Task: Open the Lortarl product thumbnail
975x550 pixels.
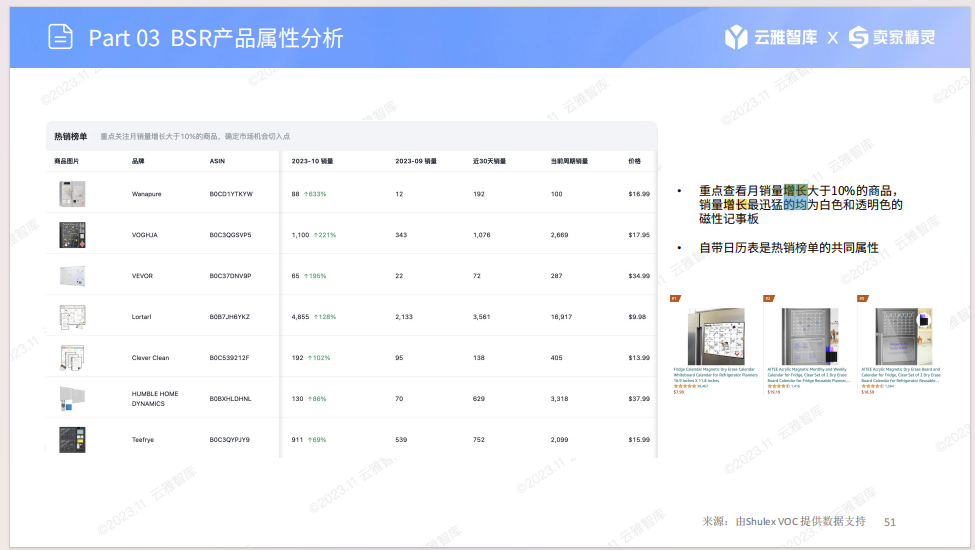Action: click(72, 317)
